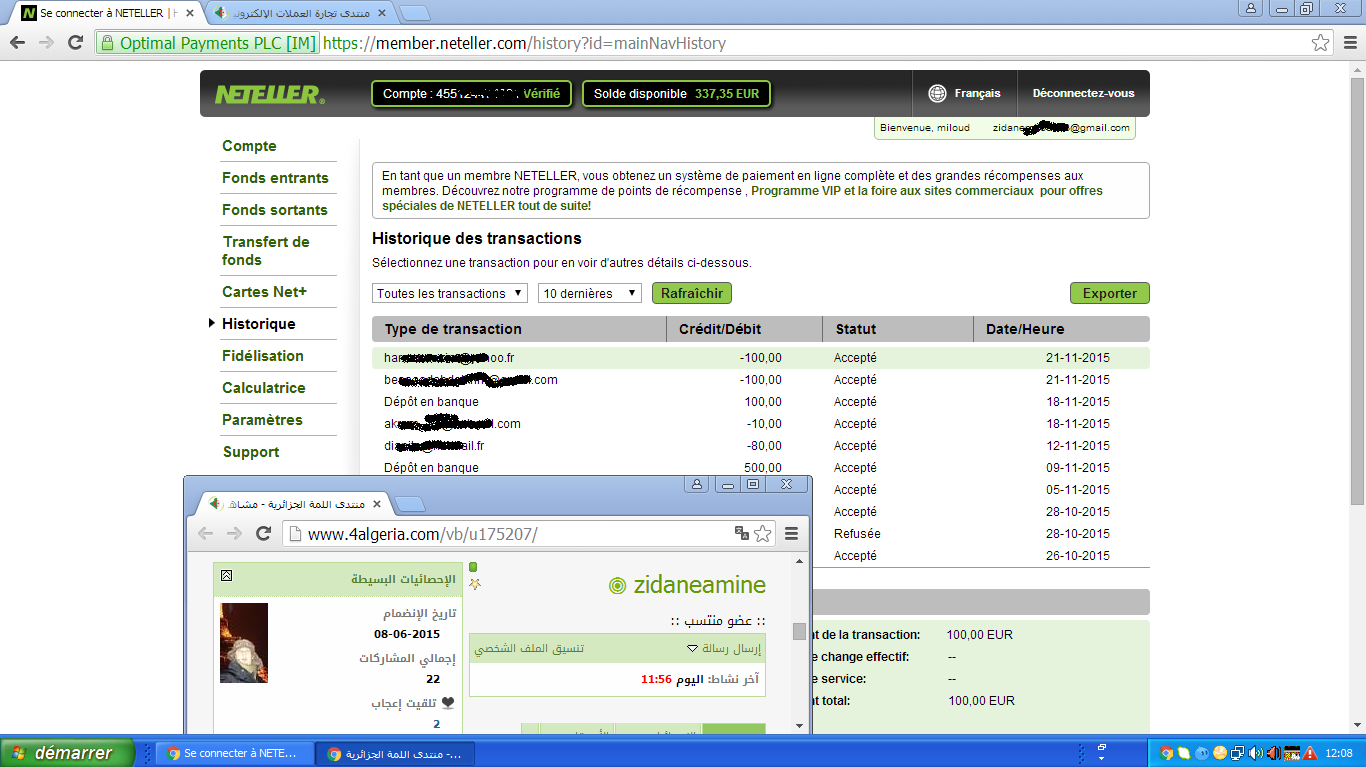Click forward arrow in main Chrome window
The height and width of the screenshot is (767, 1366).
point(46,43)
